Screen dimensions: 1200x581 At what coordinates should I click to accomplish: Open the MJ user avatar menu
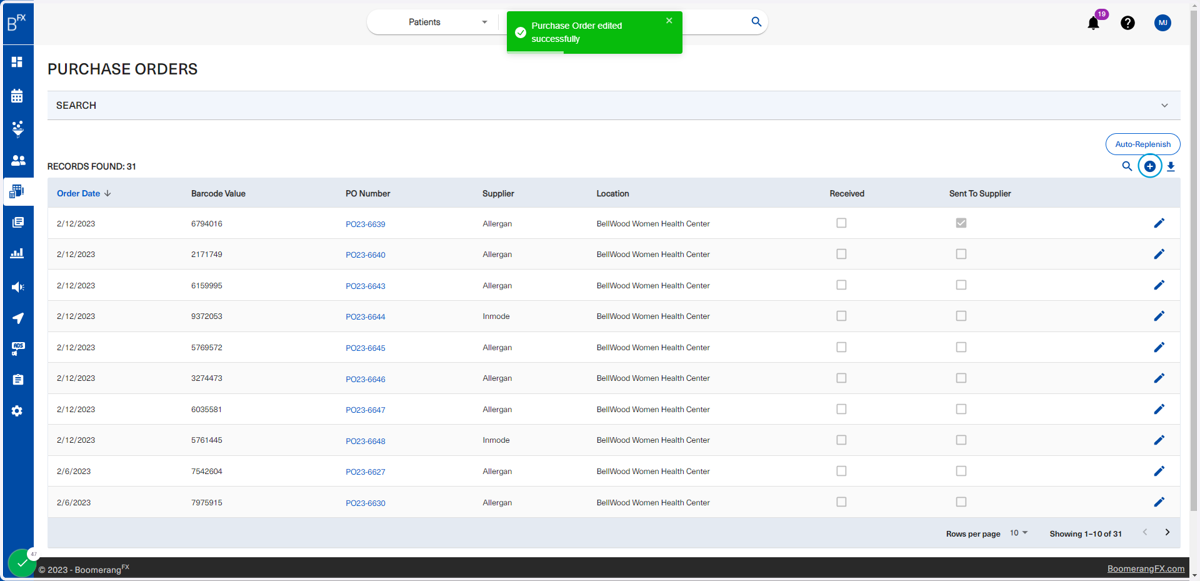[x=1162, y=23]
